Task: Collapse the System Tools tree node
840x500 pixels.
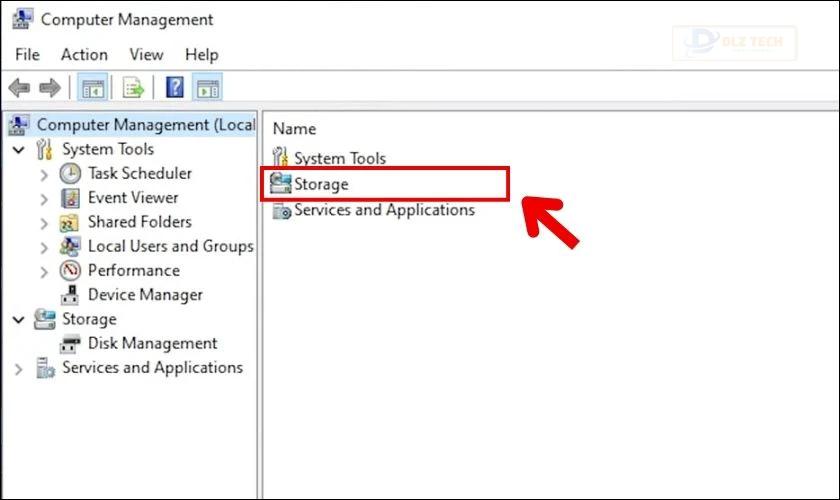Action: coord(19,150)
